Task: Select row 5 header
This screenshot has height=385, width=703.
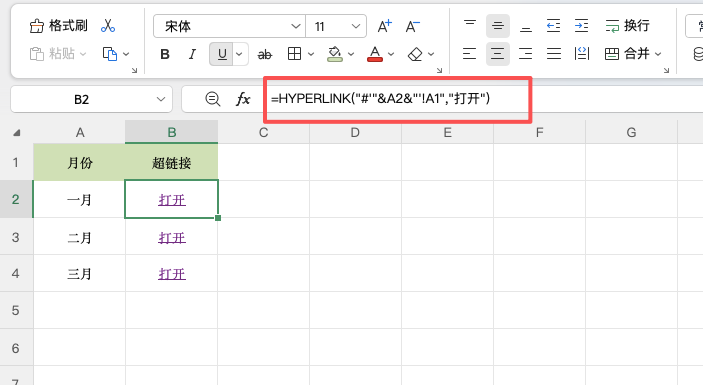Action: (x=16, y=310)
